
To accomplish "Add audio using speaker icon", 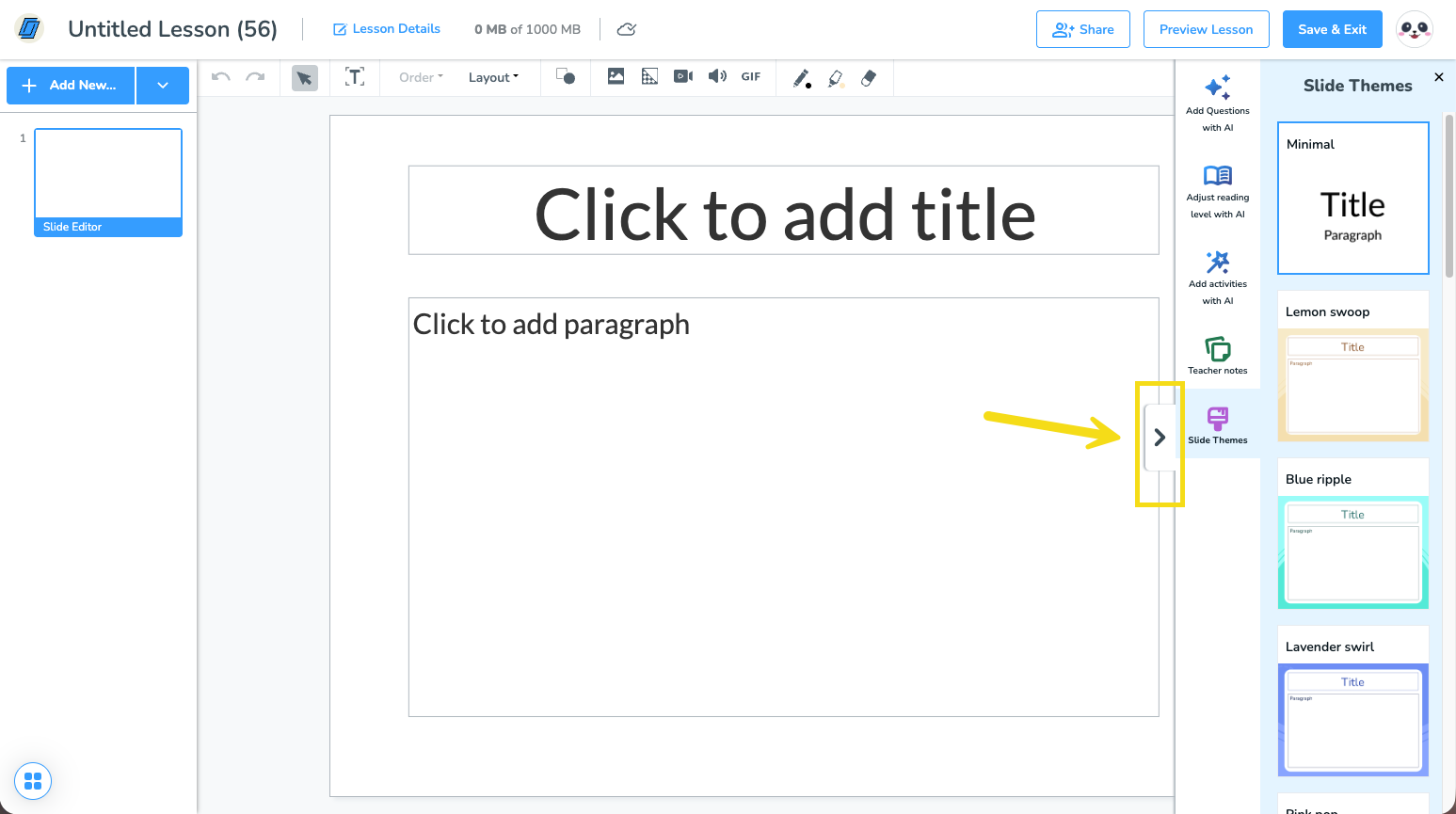I will pyautogui.click(x=717, y=77).
